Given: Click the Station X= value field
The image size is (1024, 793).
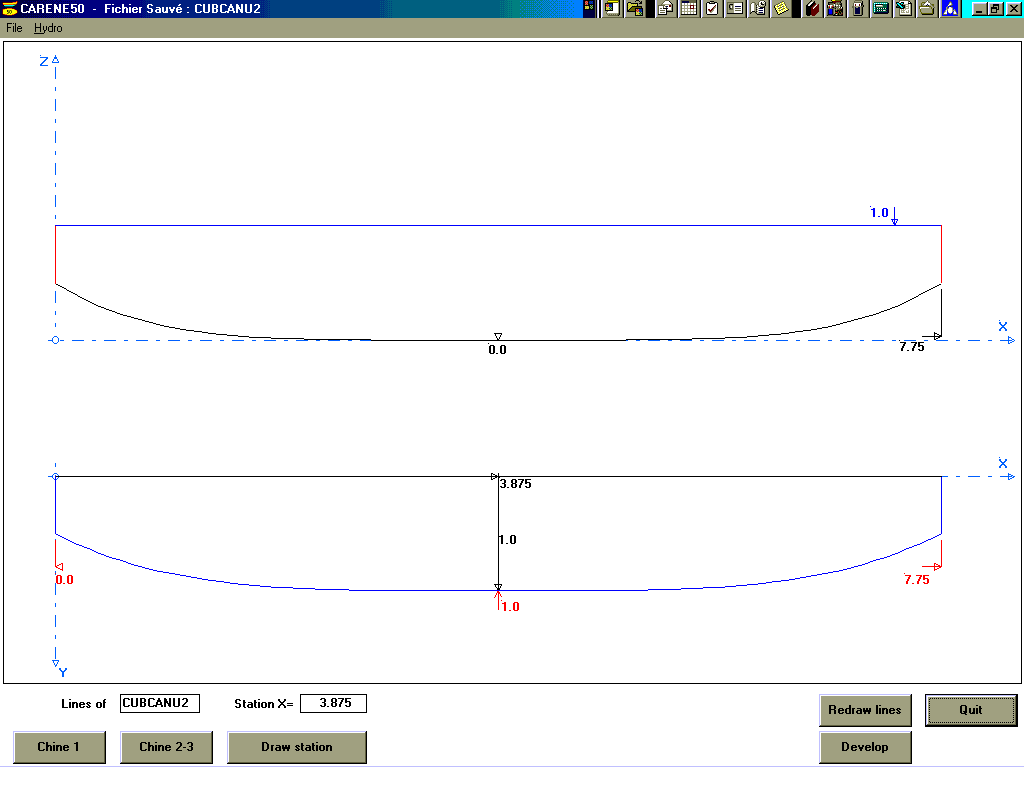Looking at the screenshot, I should (333, 704).
